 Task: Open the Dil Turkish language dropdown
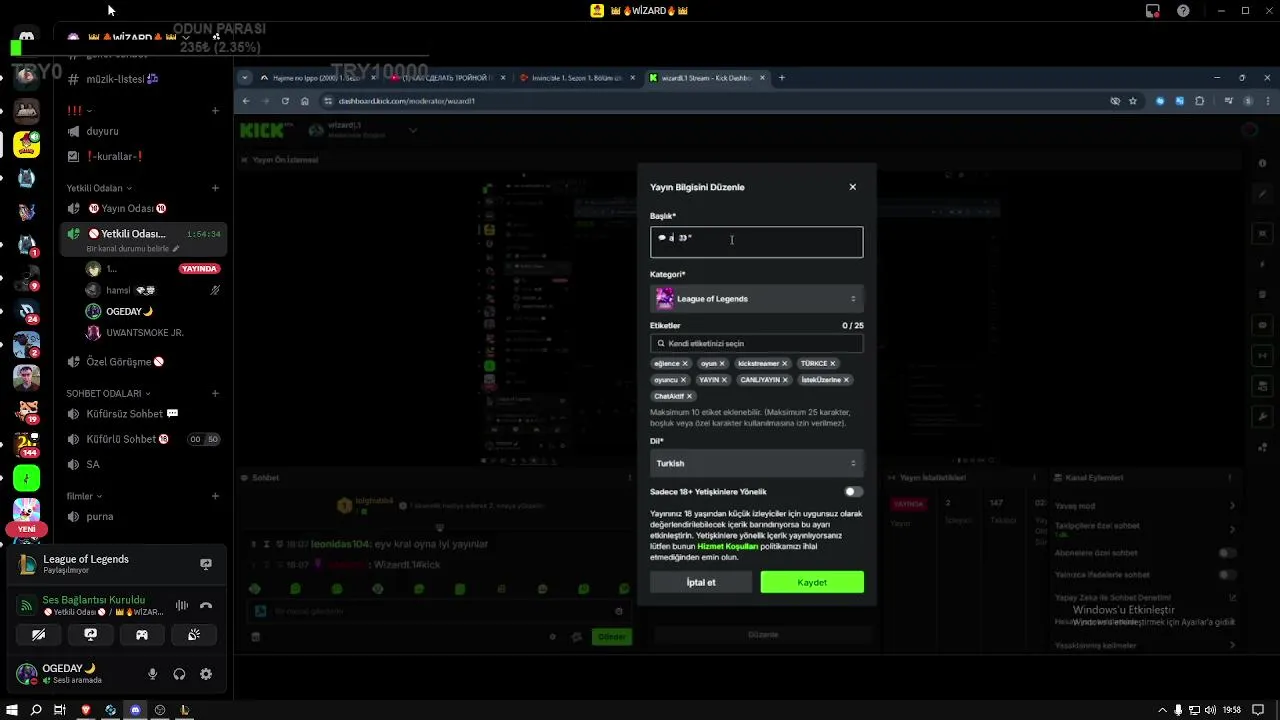(x=756, y=463)
